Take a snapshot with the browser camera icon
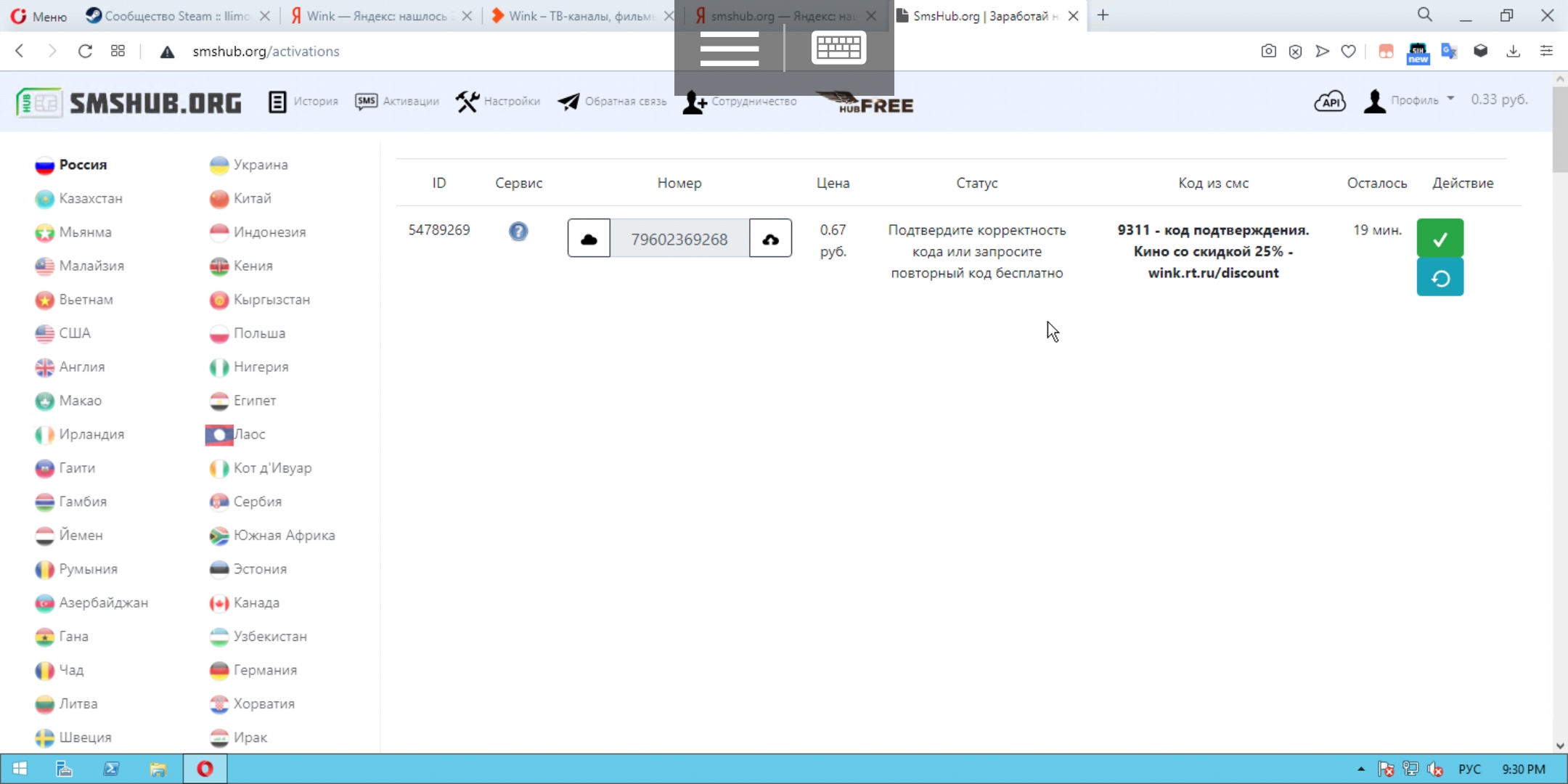 (x=1268, y=52)
